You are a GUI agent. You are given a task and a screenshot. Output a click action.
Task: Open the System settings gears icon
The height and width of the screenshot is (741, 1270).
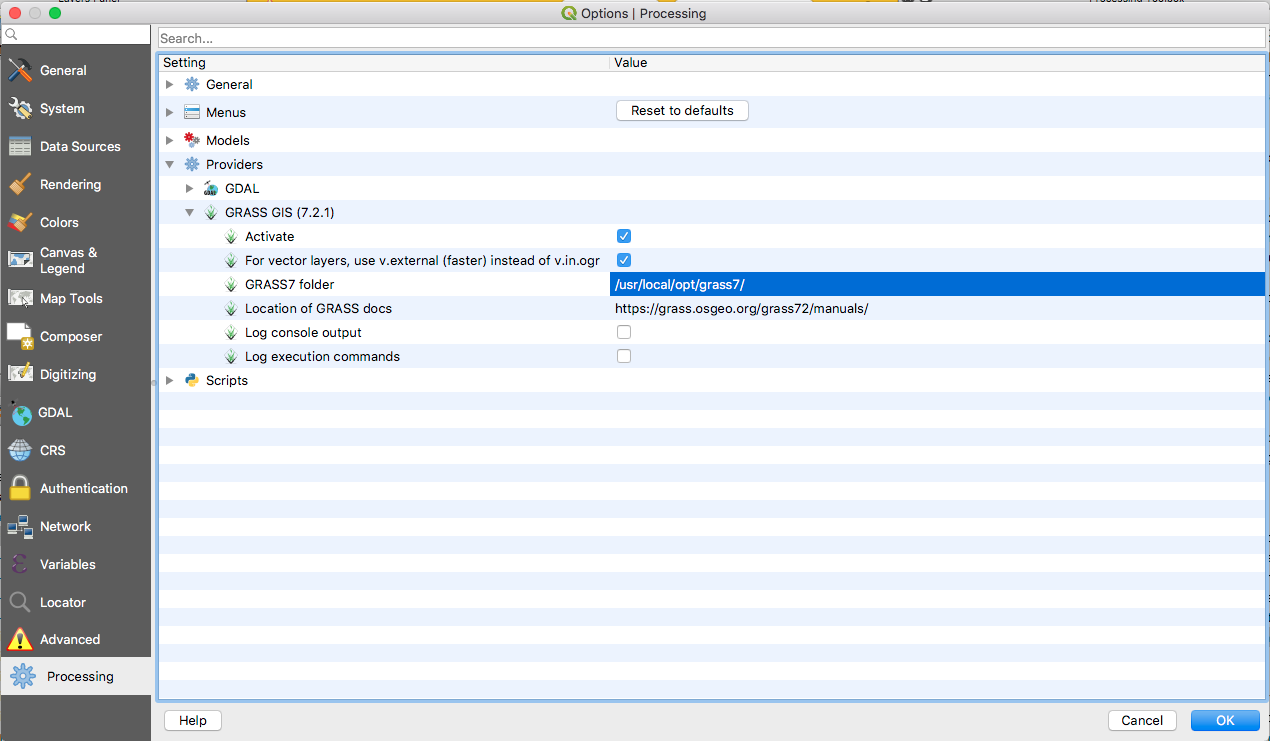click(x=20, y=109)
